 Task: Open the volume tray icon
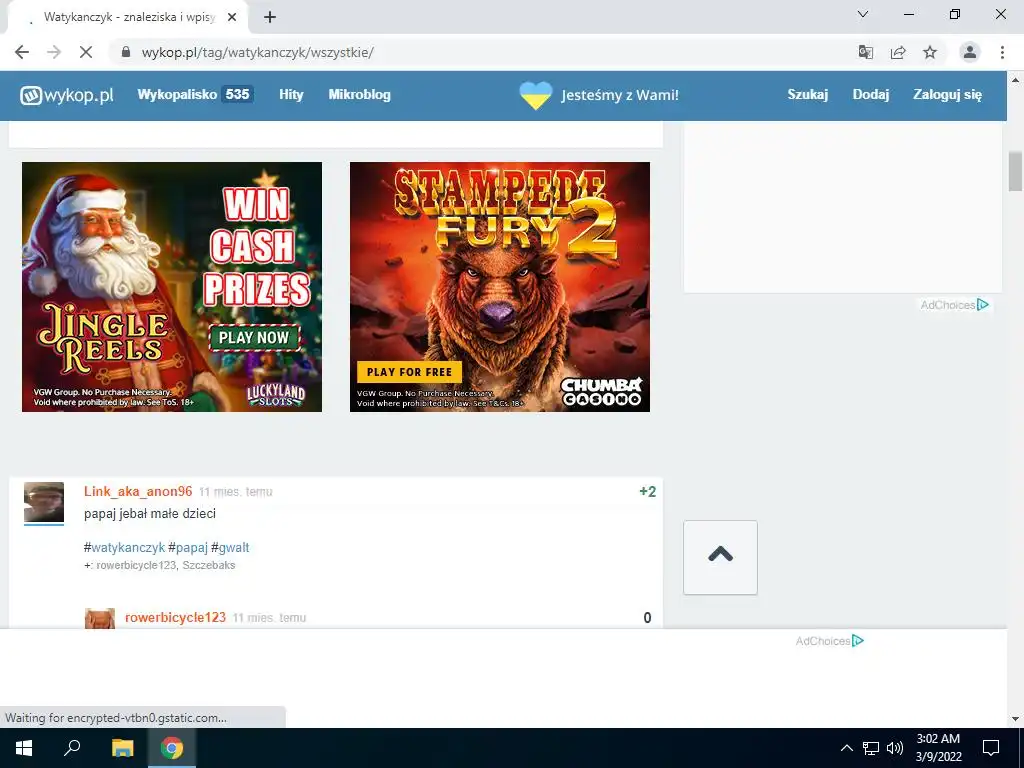coord(895,748)
